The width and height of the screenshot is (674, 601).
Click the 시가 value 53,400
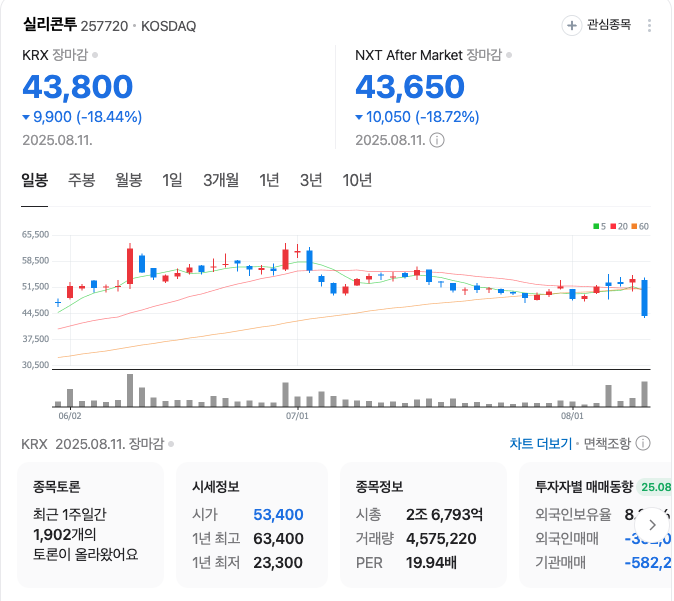[x=278, y=515]
